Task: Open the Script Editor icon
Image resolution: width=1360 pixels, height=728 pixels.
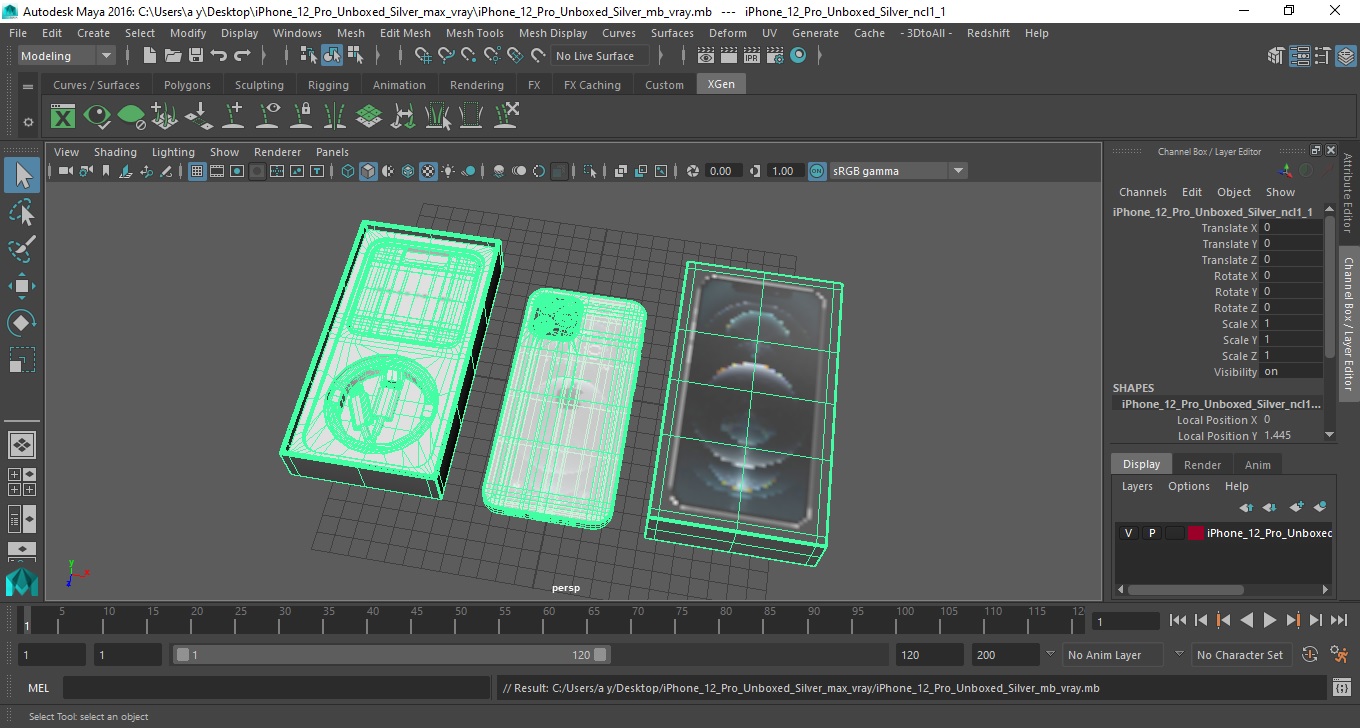Action: pos(1342,688)
